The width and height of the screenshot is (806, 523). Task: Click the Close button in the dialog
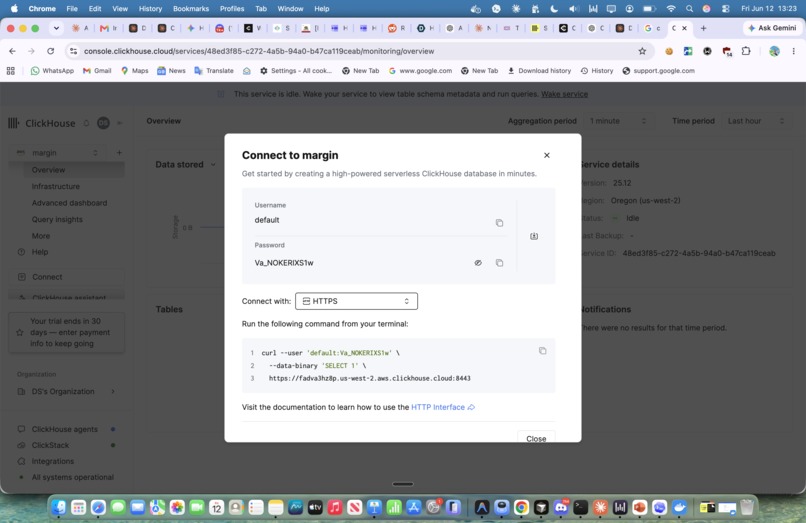click(x=536, y=438)
